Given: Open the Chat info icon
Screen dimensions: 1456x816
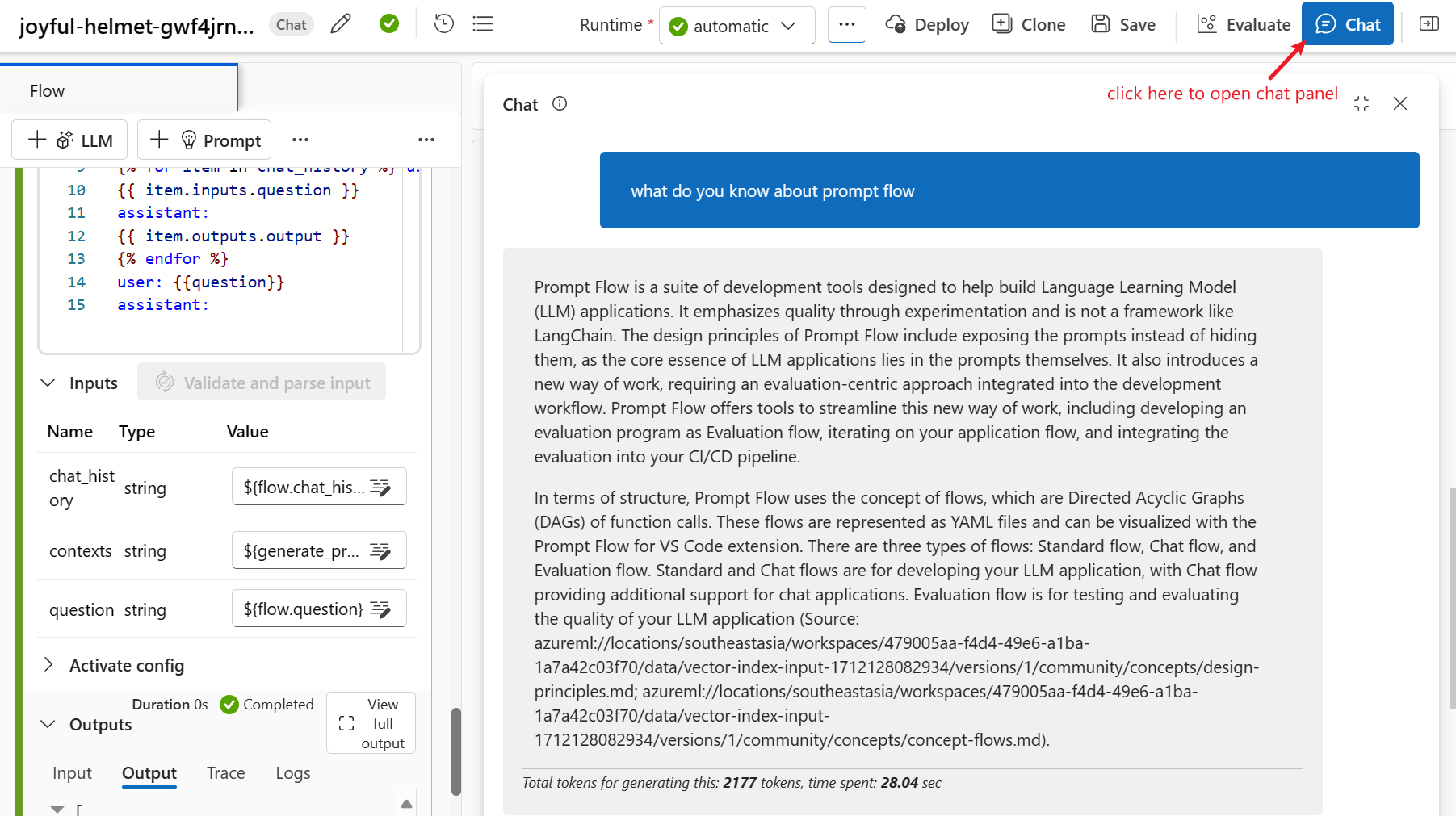Looking at the screenshot, I should coord(560,103).
